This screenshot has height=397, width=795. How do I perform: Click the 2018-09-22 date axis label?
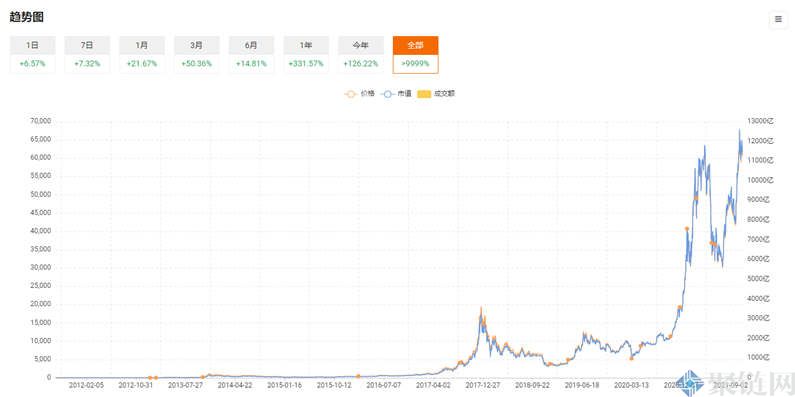[x=532, y=385]
